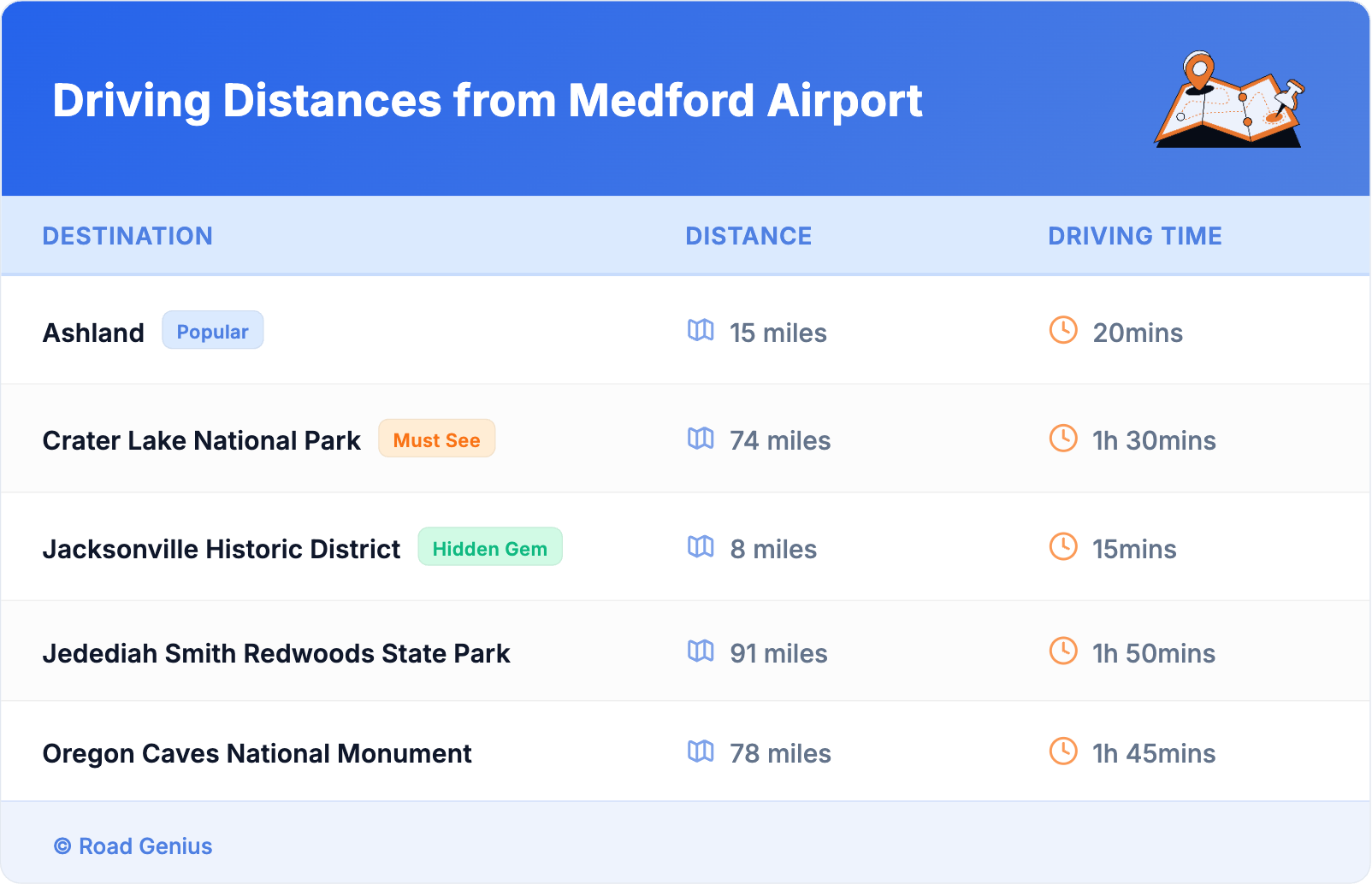Click the map icon next to 74 miles
The height and width of the screenshot is (884, 1372).
(701, 439)
